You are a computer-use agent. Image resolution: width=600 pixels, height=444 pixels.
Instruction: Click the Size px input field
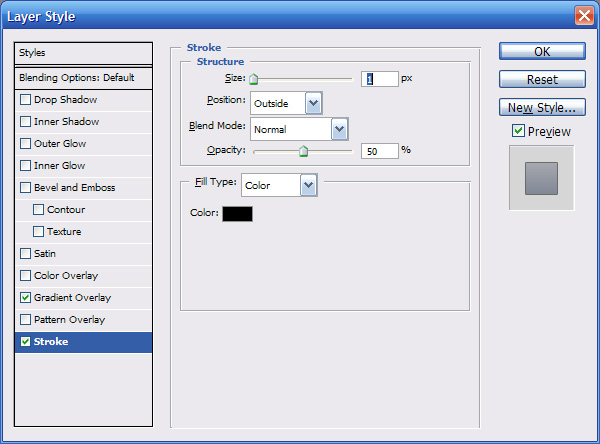click(380, 79)
